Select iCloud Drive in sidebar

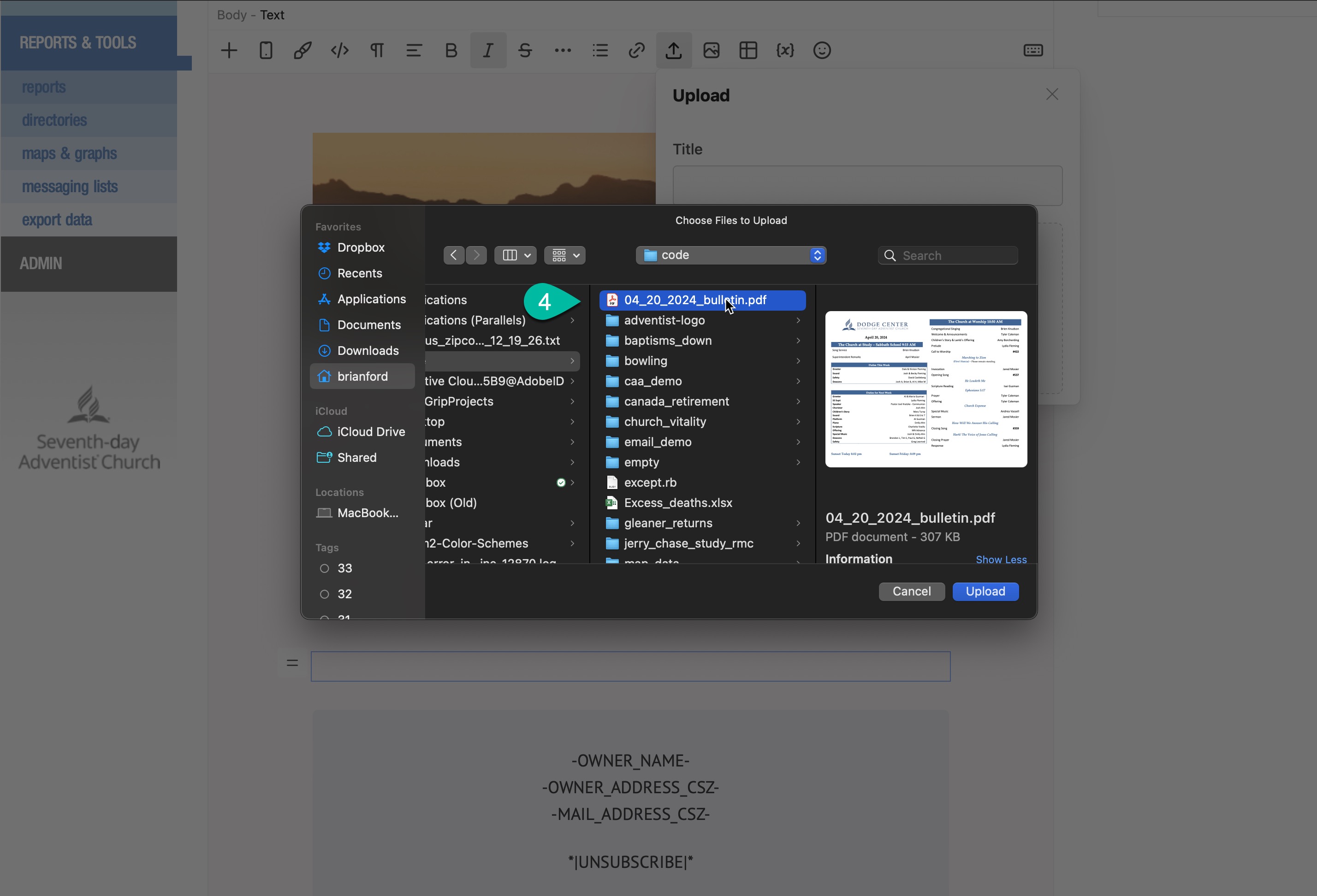(x=371, y=431)
